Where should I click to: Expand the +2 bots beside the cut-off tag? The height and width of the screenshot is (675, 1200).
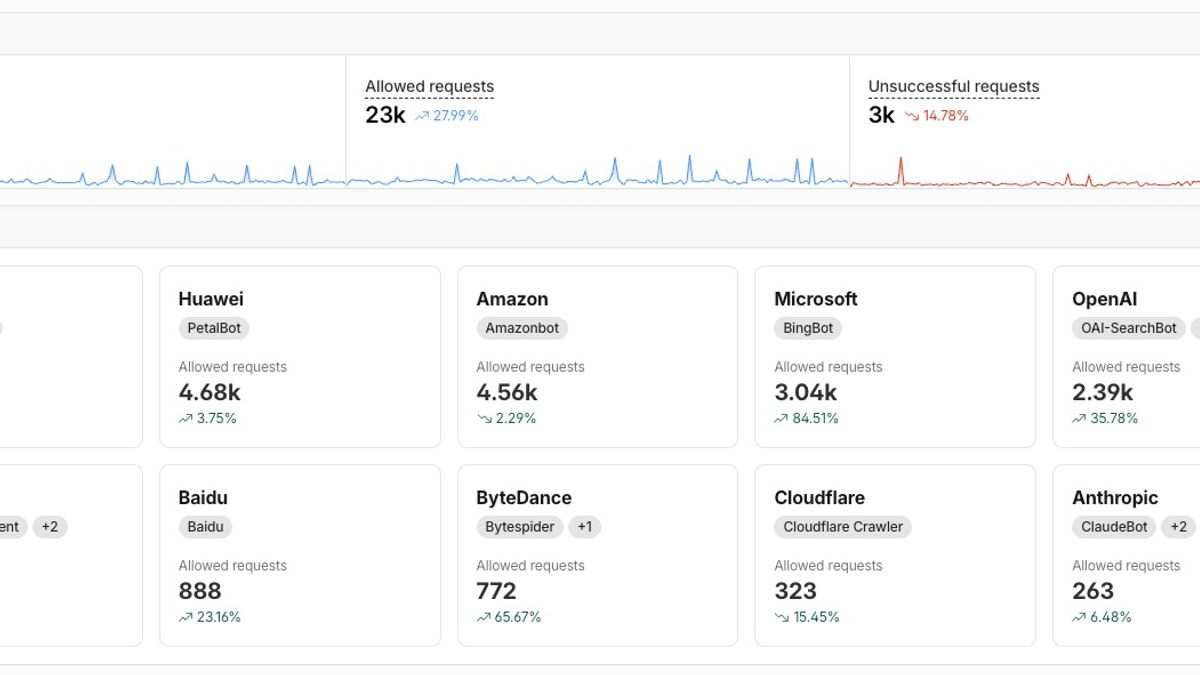50,527
